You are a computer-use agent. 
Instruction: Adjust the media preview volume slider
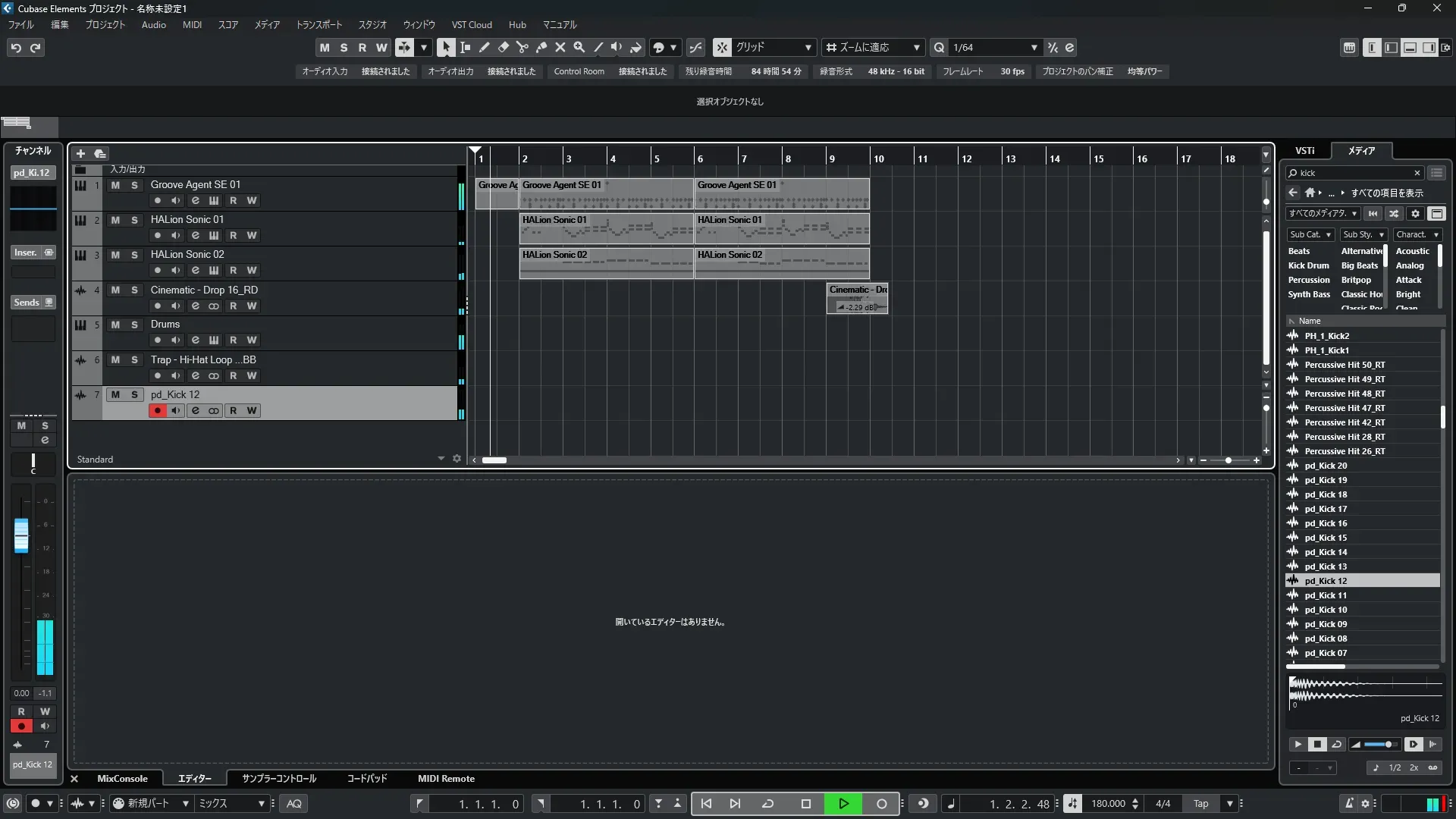tap(1387, 745)
